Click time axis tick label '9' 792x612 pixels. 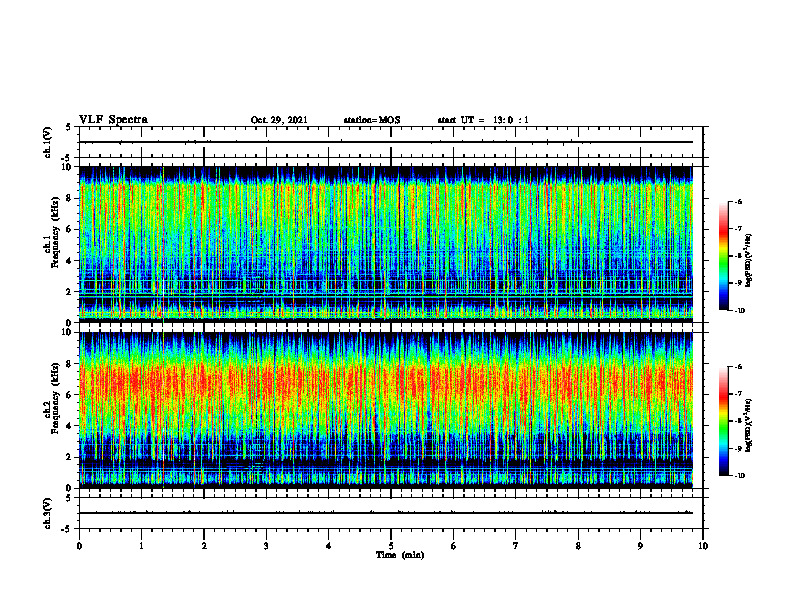640,546
